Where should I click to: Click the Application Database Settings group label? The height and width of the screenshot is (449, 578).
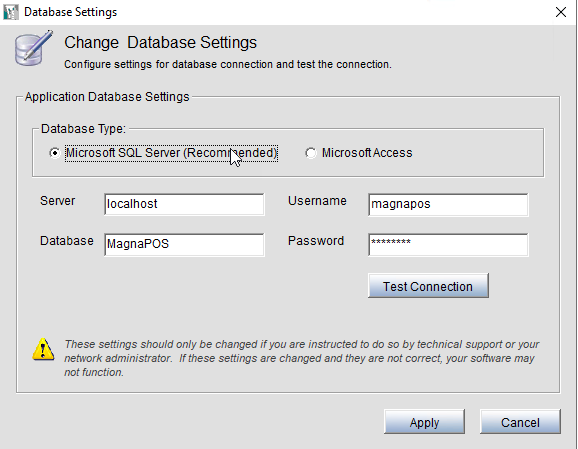107,97
